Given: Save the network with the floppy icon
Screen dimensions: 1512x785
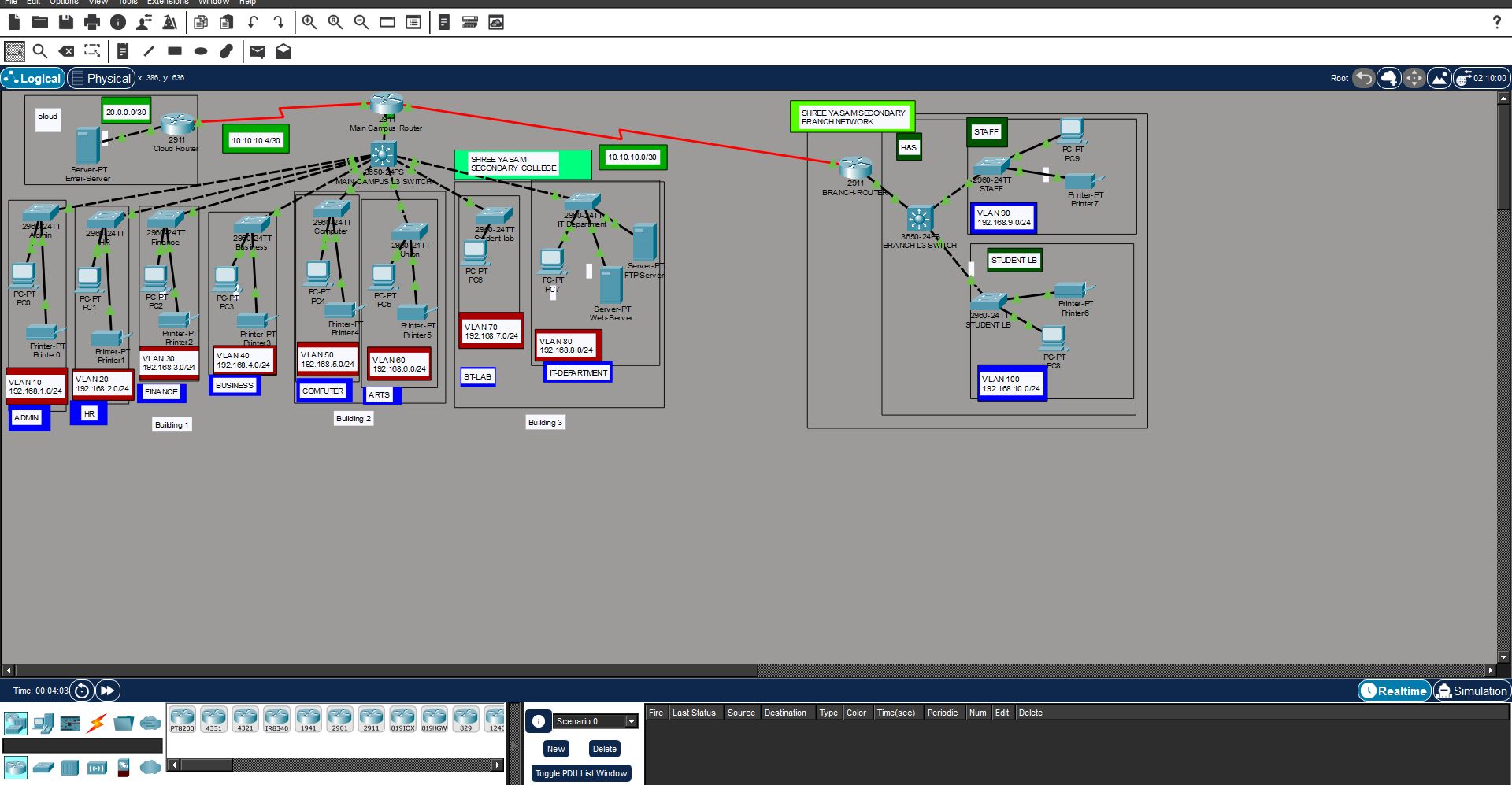Looking at the screenshot, I should 66,22.
